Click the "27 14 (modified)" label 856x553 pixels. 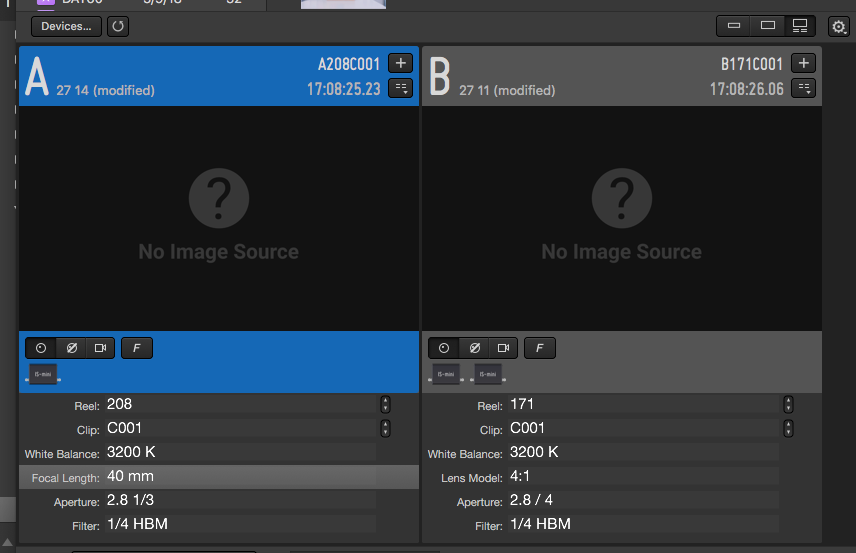coord(105,90)
